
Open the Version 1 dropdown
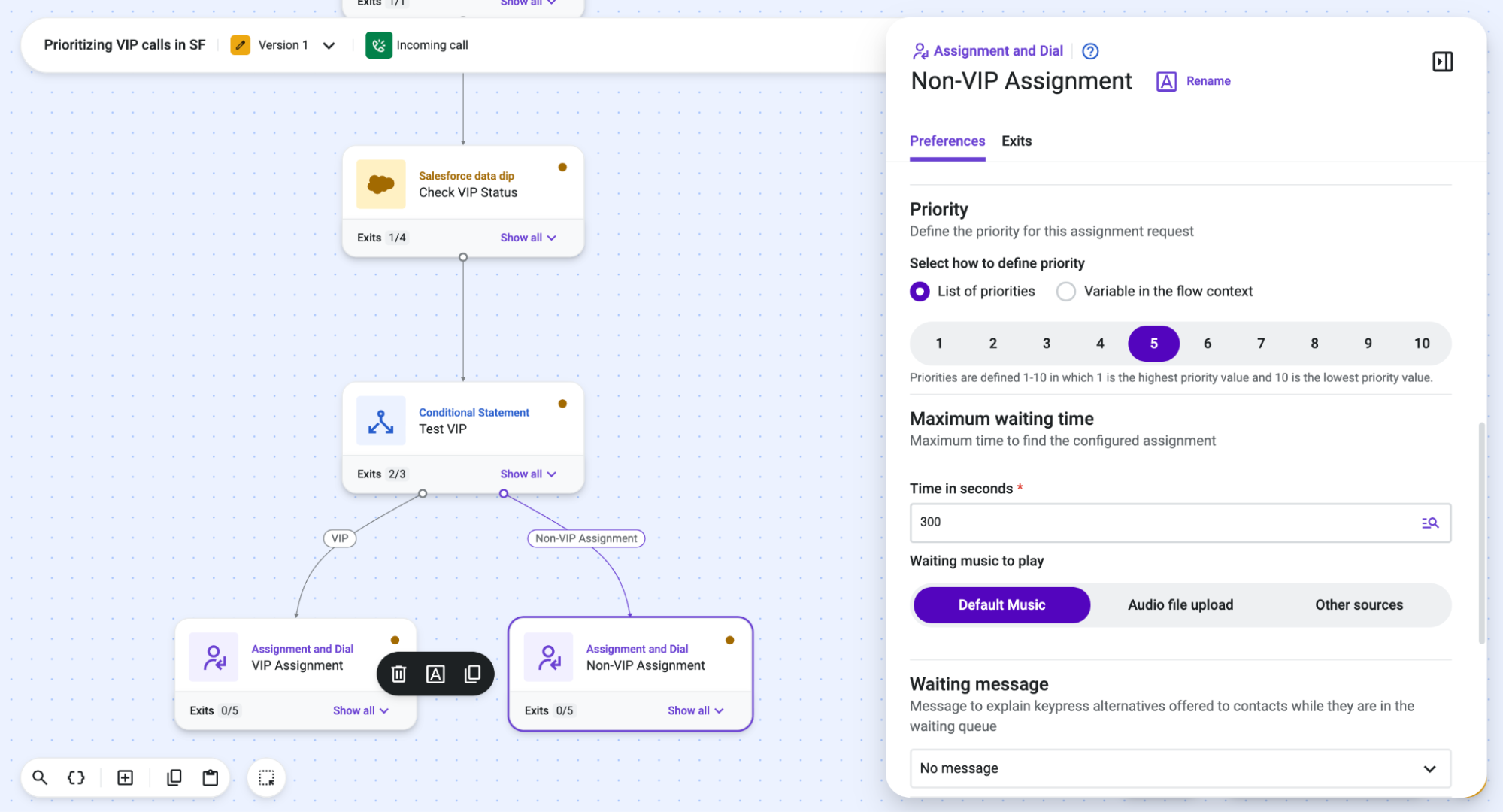[329, 45]
